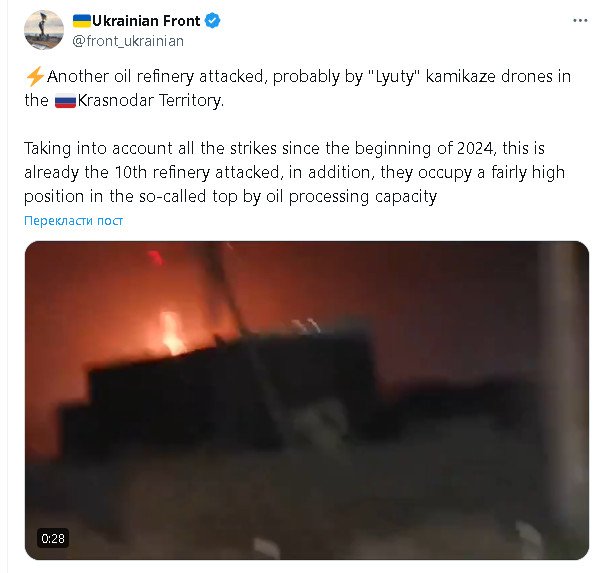The image size is (605, 573).
Task: Click the Russian flag emoji in post
Action: click(x=65, y=101)
